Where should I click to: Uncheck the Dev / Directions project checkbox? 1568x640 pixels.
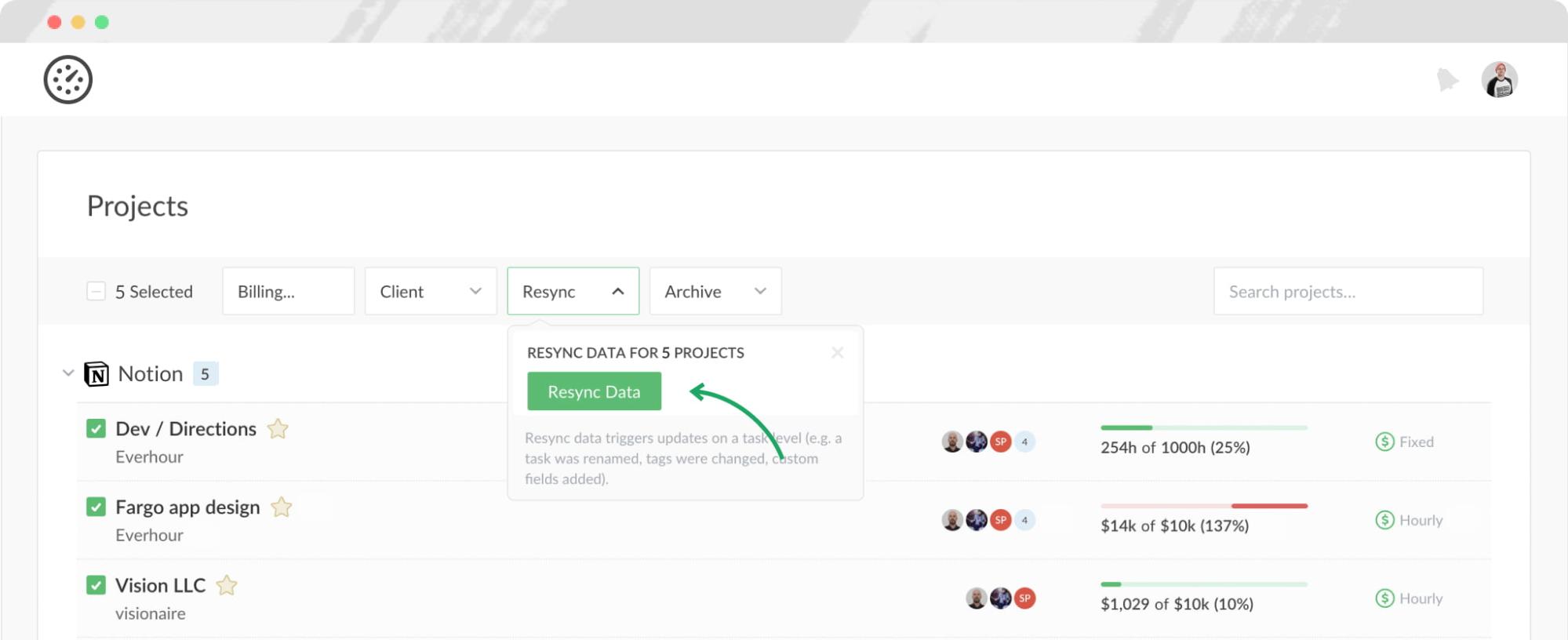[x=95, y=428]
